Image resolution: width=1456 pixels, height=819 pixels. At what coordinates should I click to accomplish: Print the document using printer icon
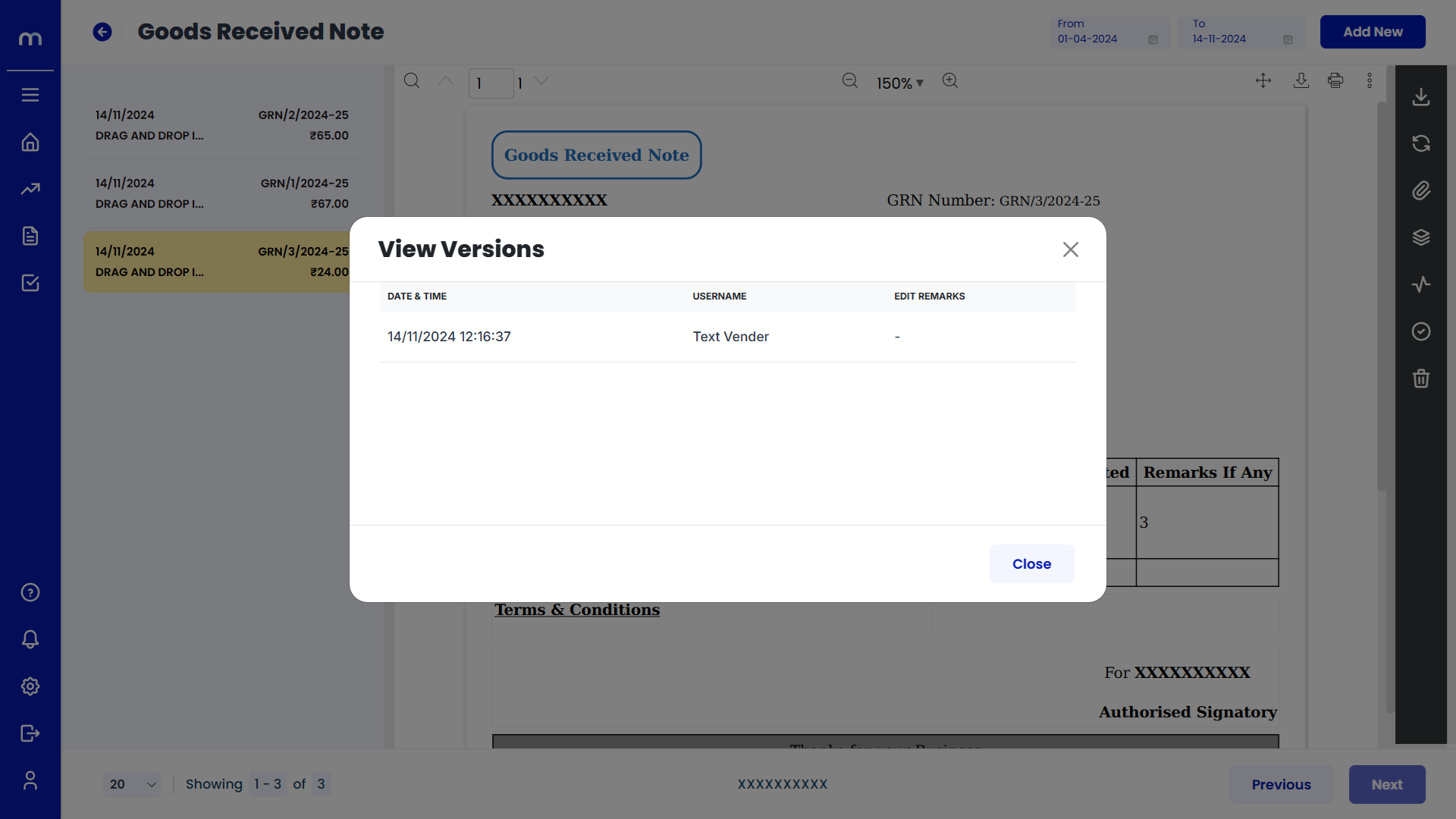coord(1335,81)
